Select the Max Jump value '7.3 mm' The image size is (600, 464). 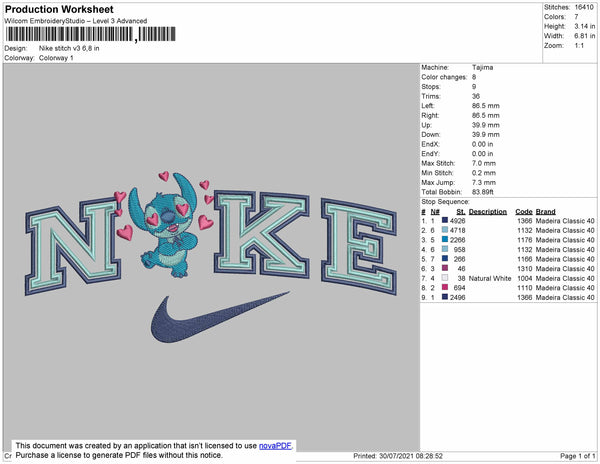pos(484,182)
